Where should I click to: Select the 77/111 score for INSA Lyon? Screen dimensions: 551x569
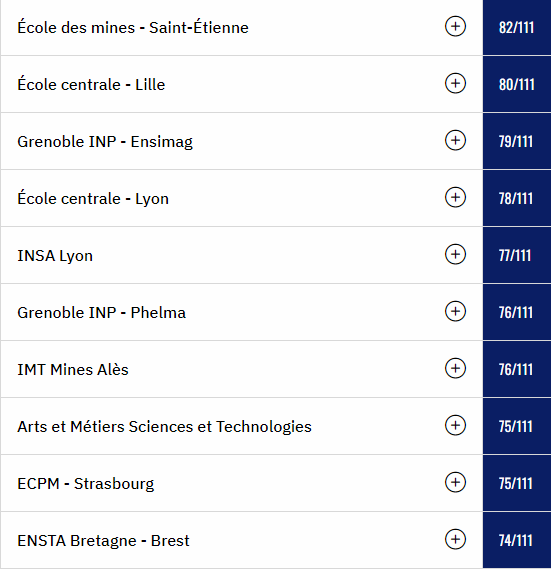click(x=517, y=255)
